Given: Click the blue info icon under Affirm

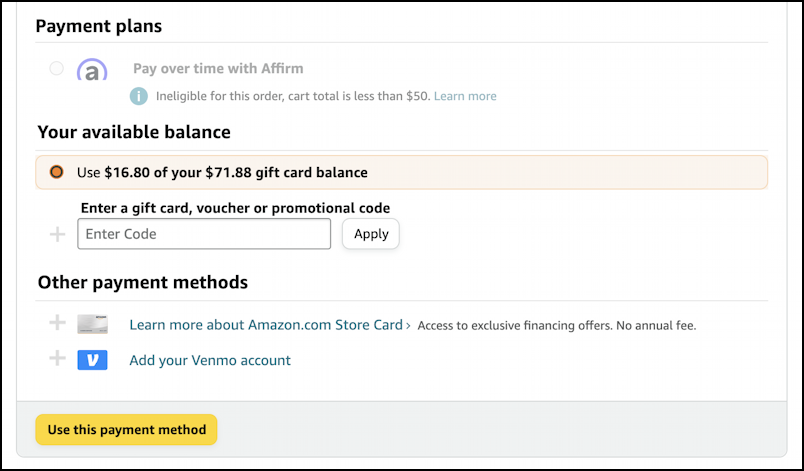Looking at the screenshot, I should click(x=138, y=96).
